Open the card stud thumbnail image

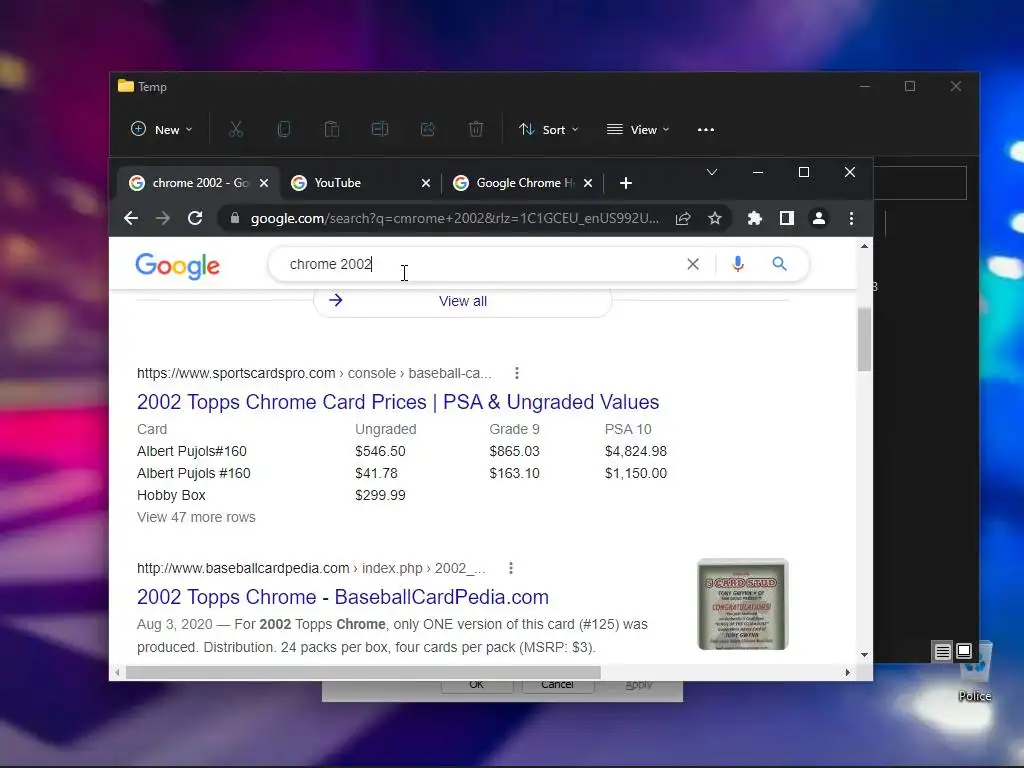click(x=743, y=604)
